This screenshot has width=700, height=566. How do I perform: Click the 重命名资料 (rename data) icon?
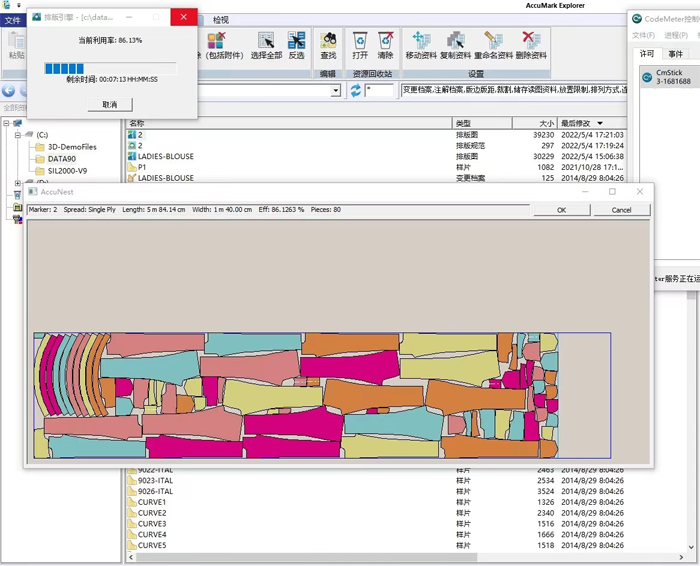point(493,40)
